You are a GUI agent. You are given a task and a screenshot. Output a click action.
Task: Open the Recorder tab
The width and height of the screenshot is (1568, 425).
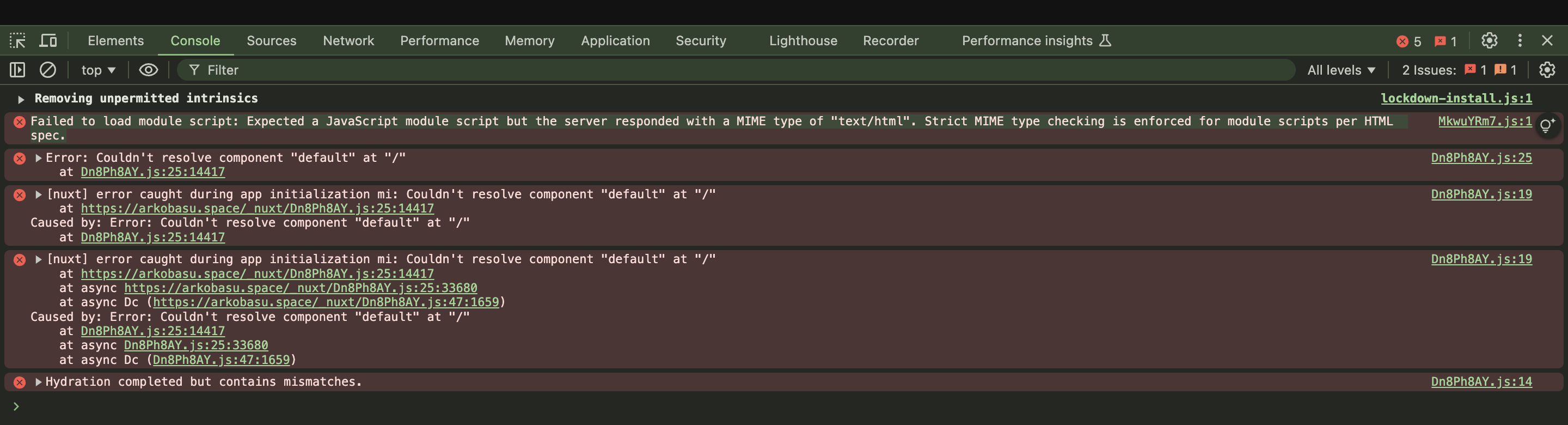[891, 41]
